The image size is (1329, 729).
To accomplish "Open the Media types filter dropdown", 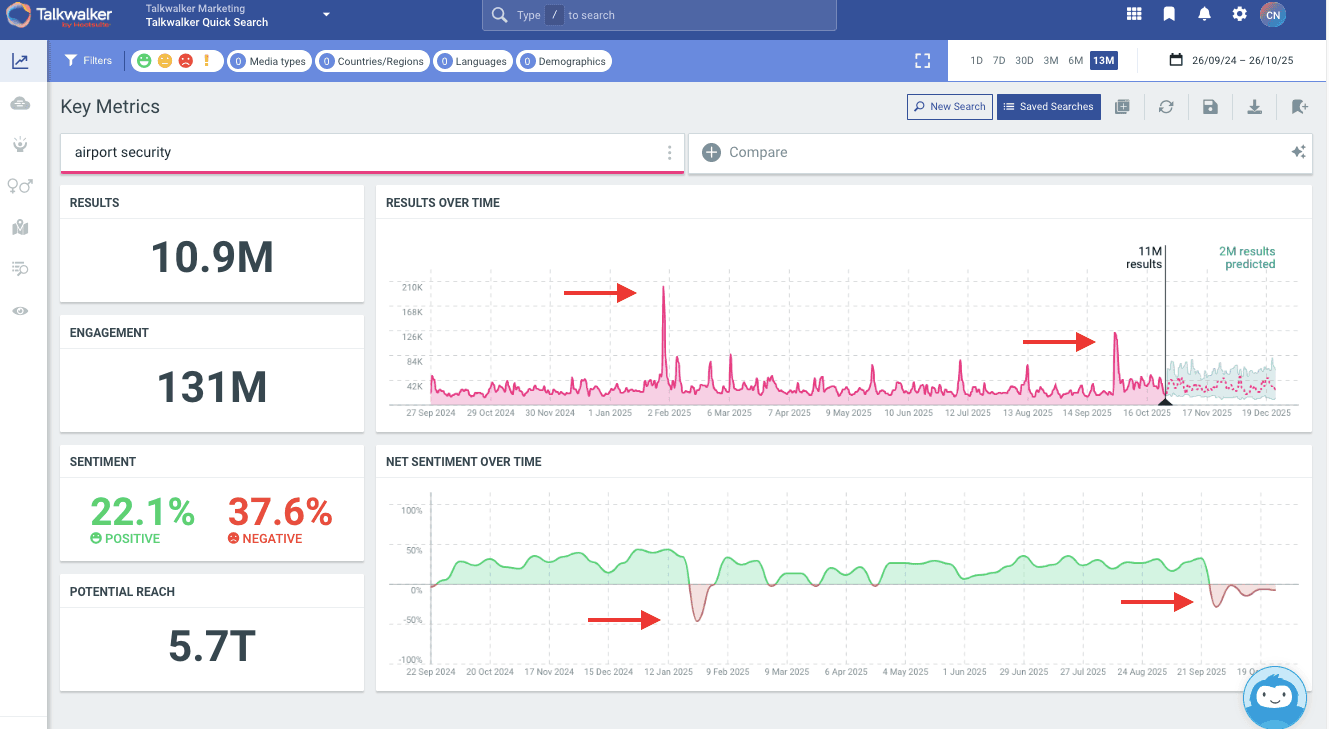I will (269, 61).
